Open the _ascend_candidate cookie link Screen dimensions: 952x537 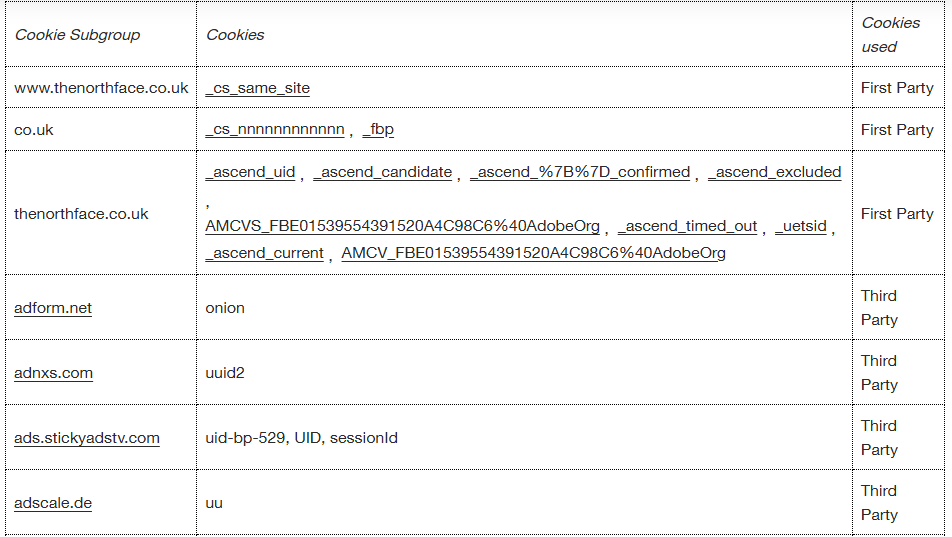coord(382,172)
